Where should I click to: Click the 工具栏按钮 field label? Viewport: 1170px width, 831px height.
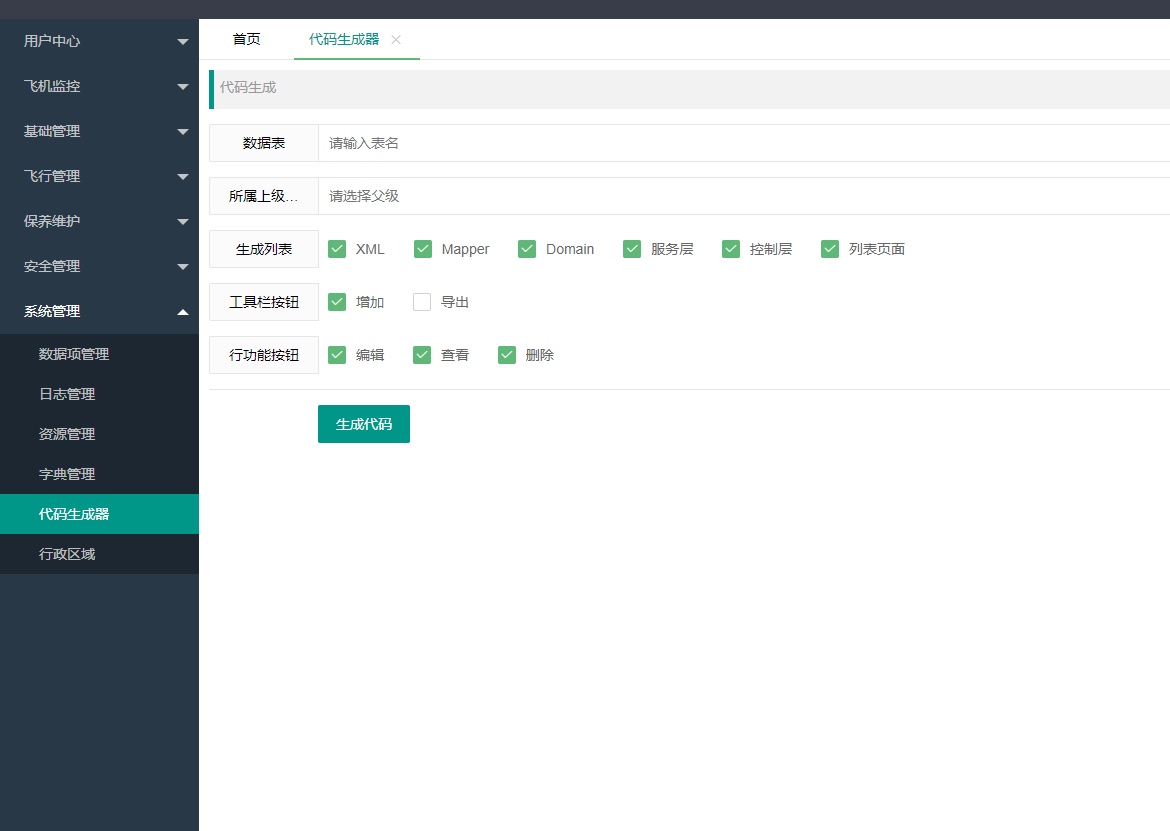click(264, 302)
